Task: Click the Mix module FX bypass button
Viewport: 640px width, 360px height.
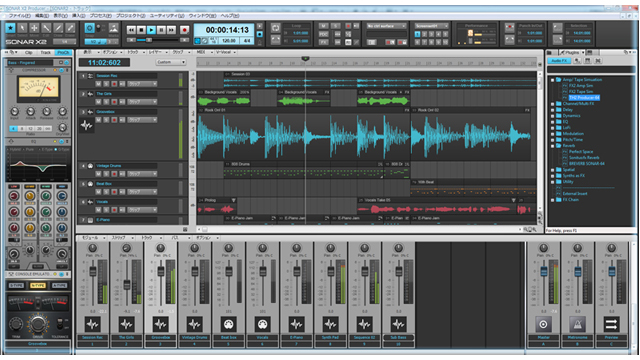Action: click(x=323, y=42)
